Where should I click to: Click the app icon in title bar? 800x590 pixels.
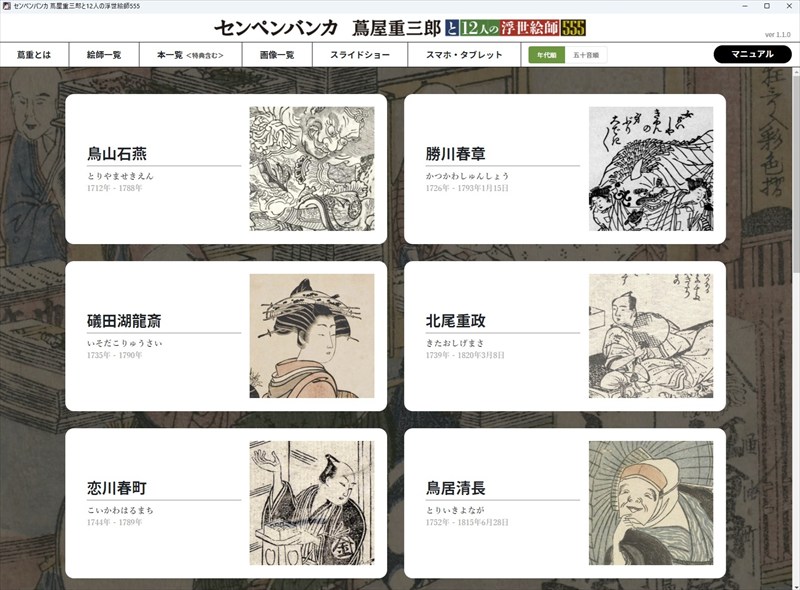point(7,6)
